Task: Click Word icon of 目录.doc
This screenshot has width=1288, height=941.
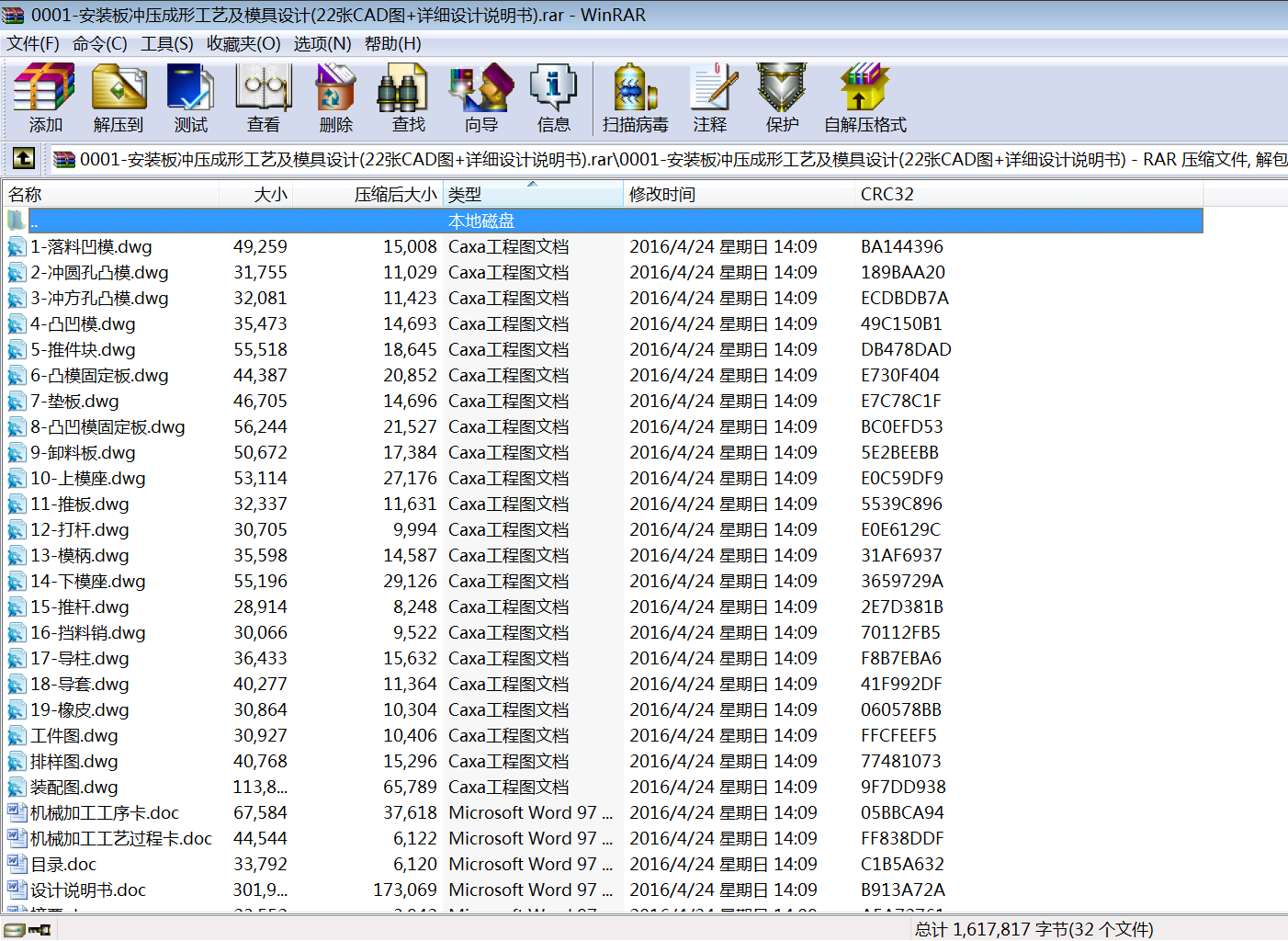Action: click(x=17, y=864)
